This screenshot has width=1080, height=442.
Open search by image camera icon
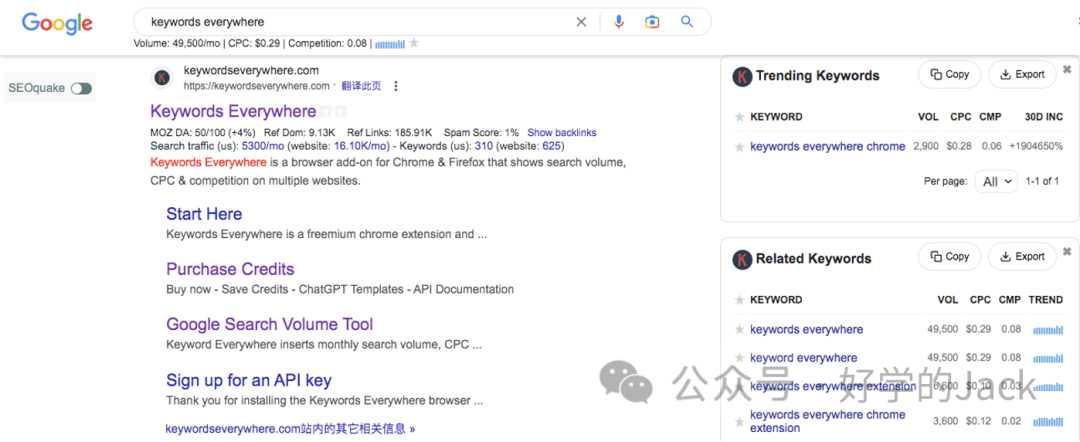coord(652,22)
